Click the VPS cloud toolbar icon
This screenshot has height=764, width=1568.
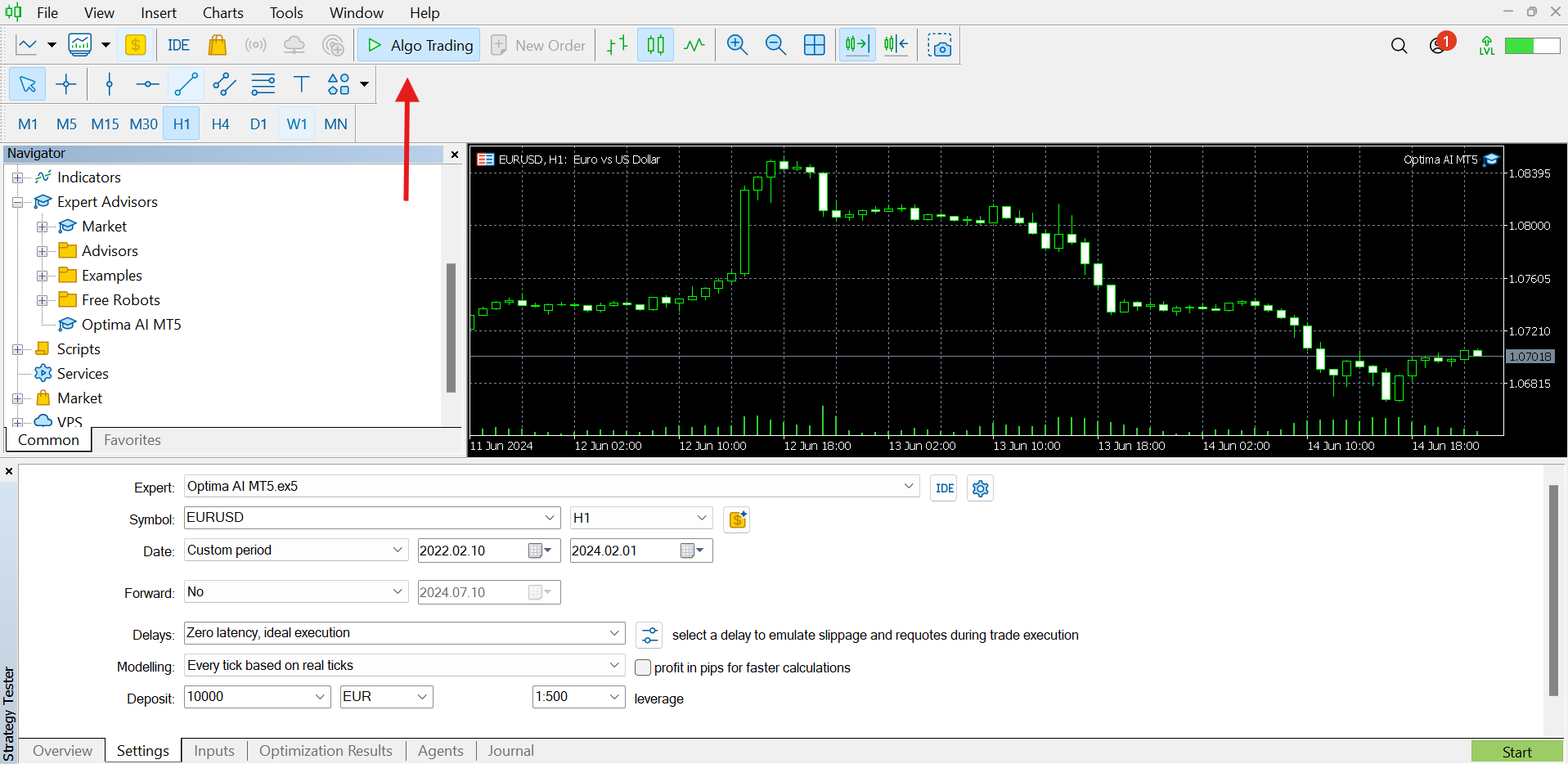294,45
